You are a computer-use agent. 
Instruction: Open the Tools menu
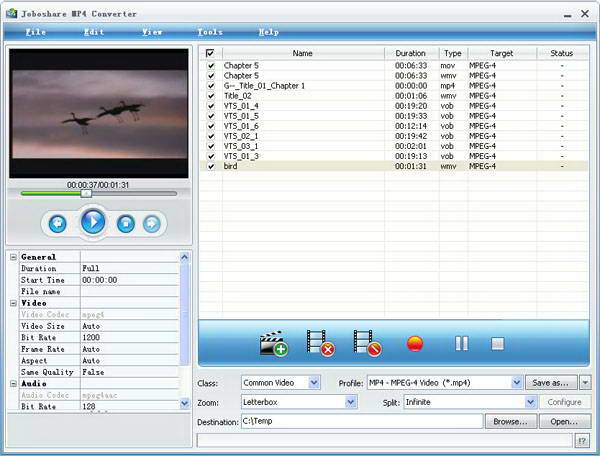coord(210,32)
